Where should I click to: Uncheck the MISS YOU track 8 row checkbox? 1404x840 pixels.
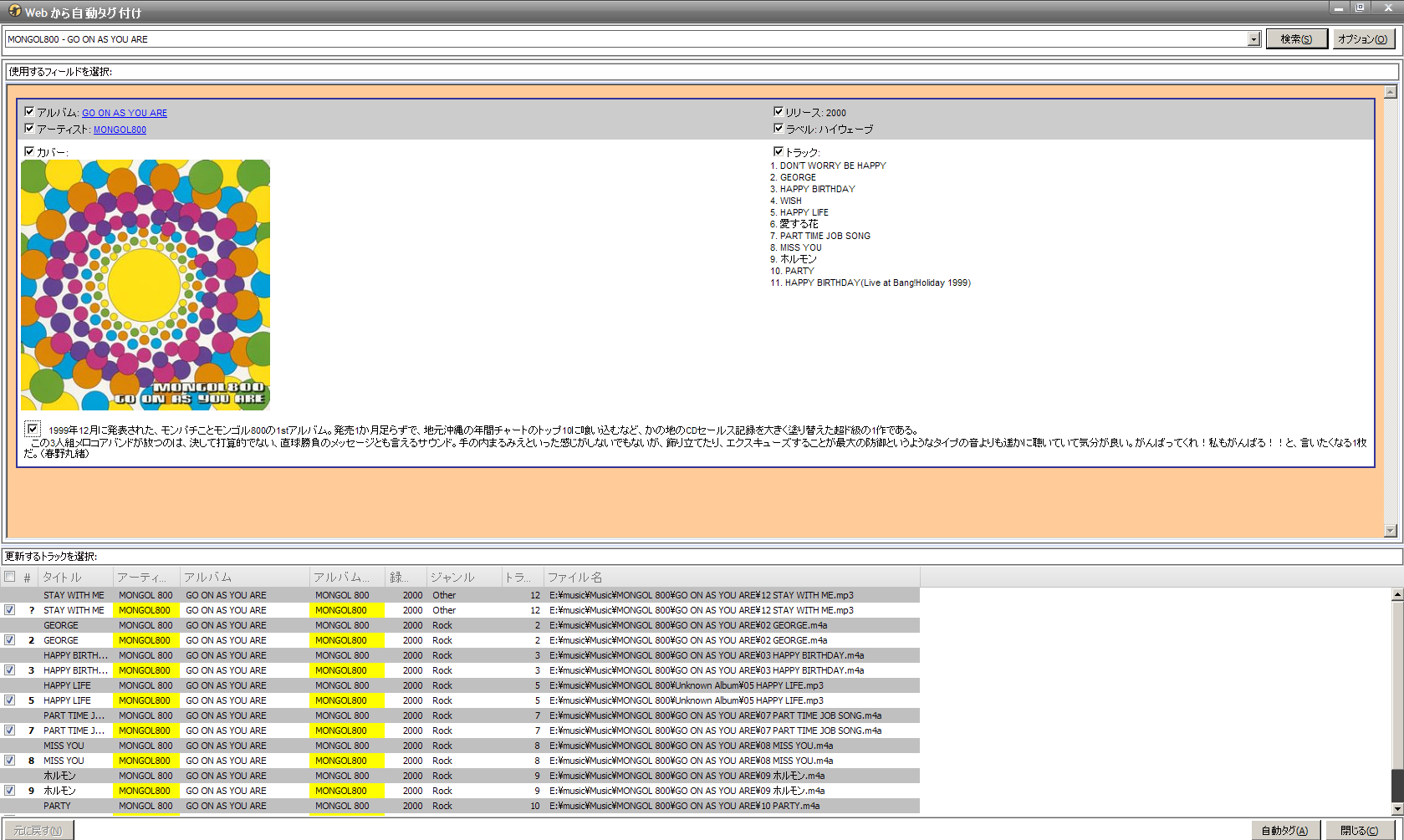(10, 761)
